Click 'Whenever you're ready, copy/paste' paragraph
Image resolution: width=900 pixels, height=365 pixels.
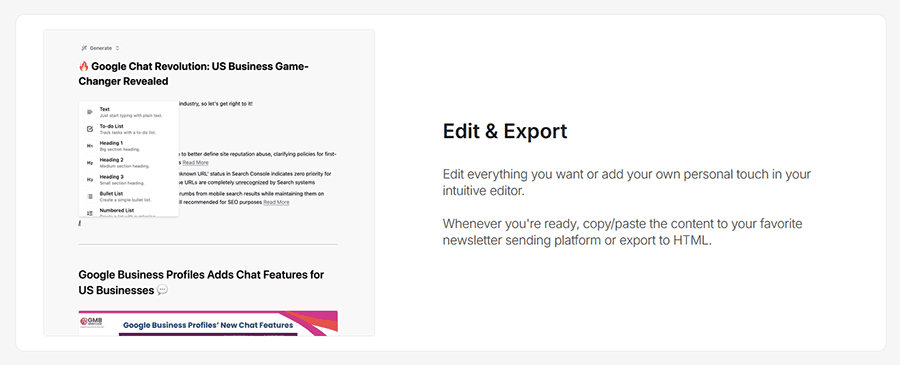click(x=622, y=231)
